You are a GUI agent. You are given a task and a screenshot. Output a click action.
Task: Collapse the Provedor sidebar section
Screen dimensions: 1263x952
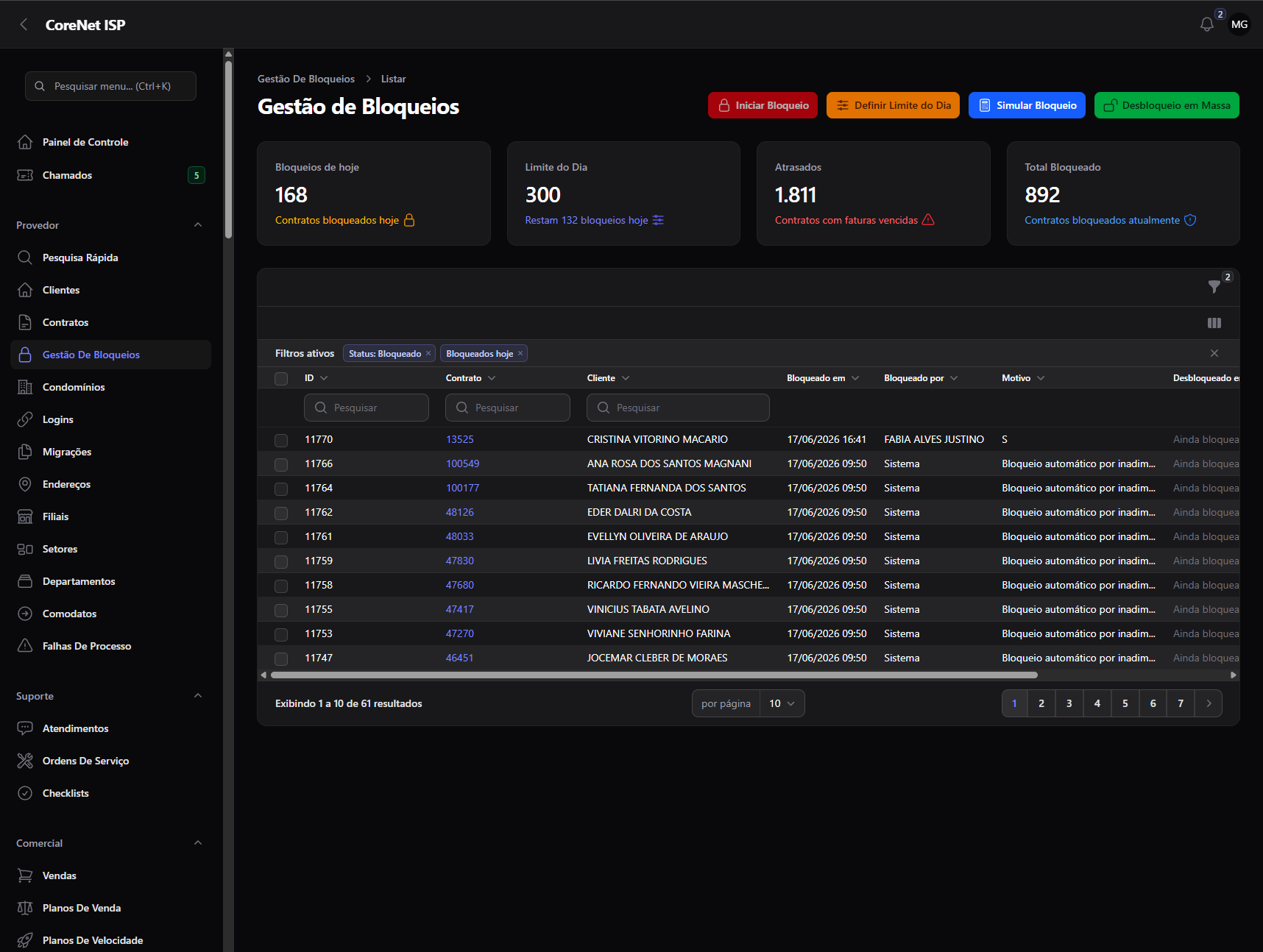[x=198, y=225]
